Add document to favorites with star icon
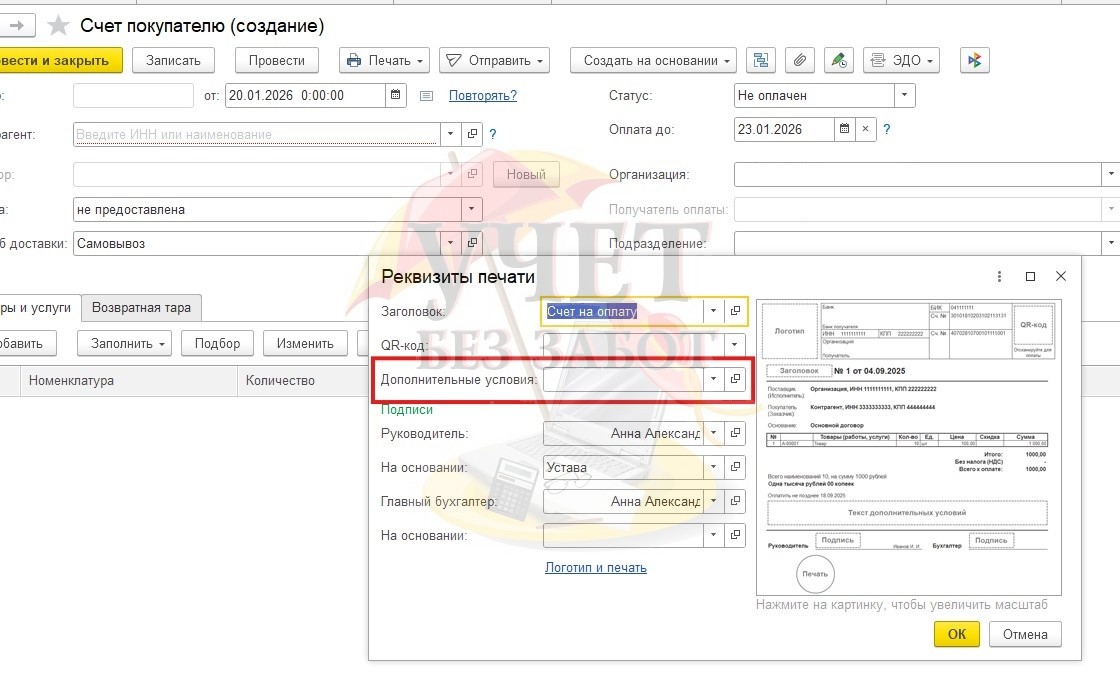Screen dimensions: 1120x675 (59, 26)
